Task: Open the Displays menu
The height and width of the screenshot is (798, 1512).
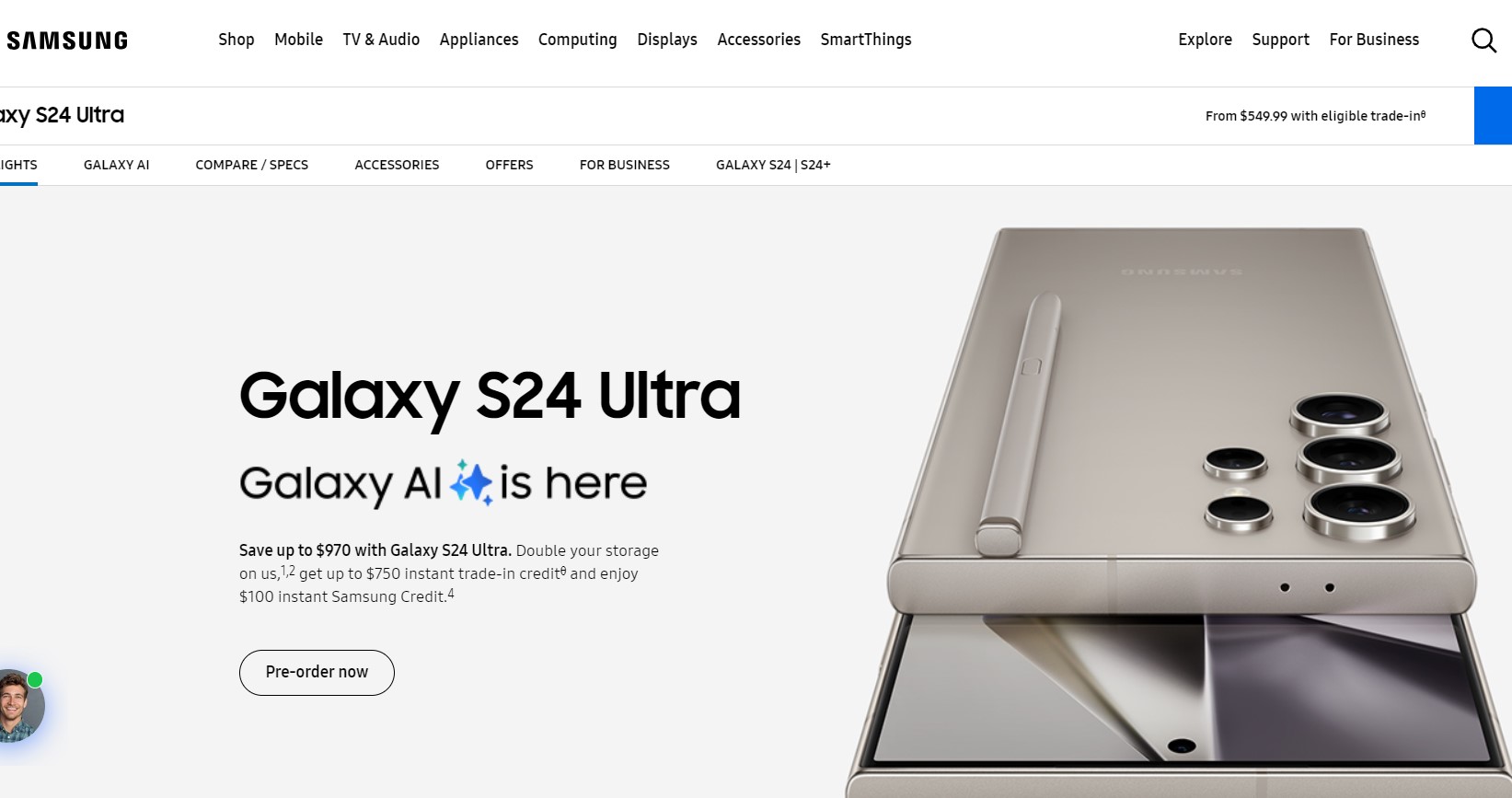Action: pyautogui.click(x=667, y=40)
